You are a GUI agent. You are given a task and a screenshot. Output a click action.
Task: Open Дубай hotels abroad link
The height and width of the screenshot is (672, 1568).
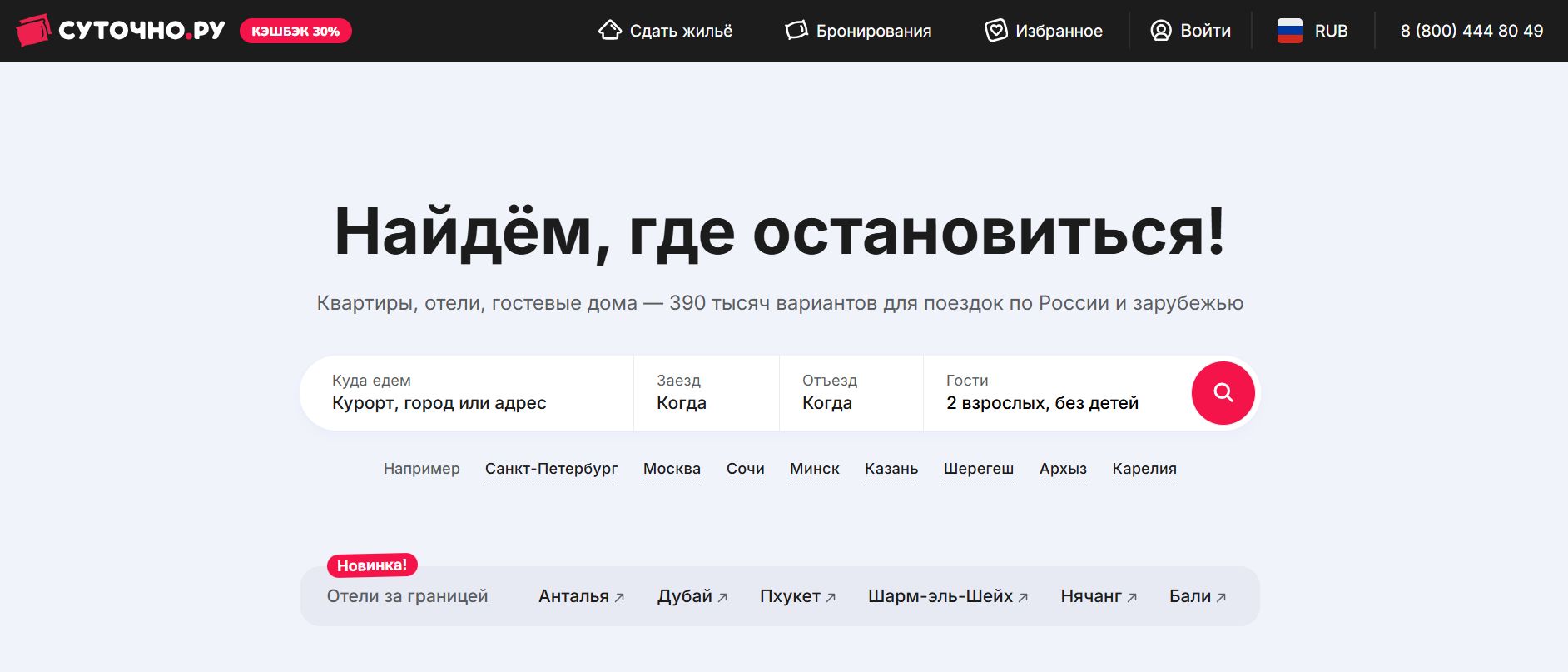[684, 596]
